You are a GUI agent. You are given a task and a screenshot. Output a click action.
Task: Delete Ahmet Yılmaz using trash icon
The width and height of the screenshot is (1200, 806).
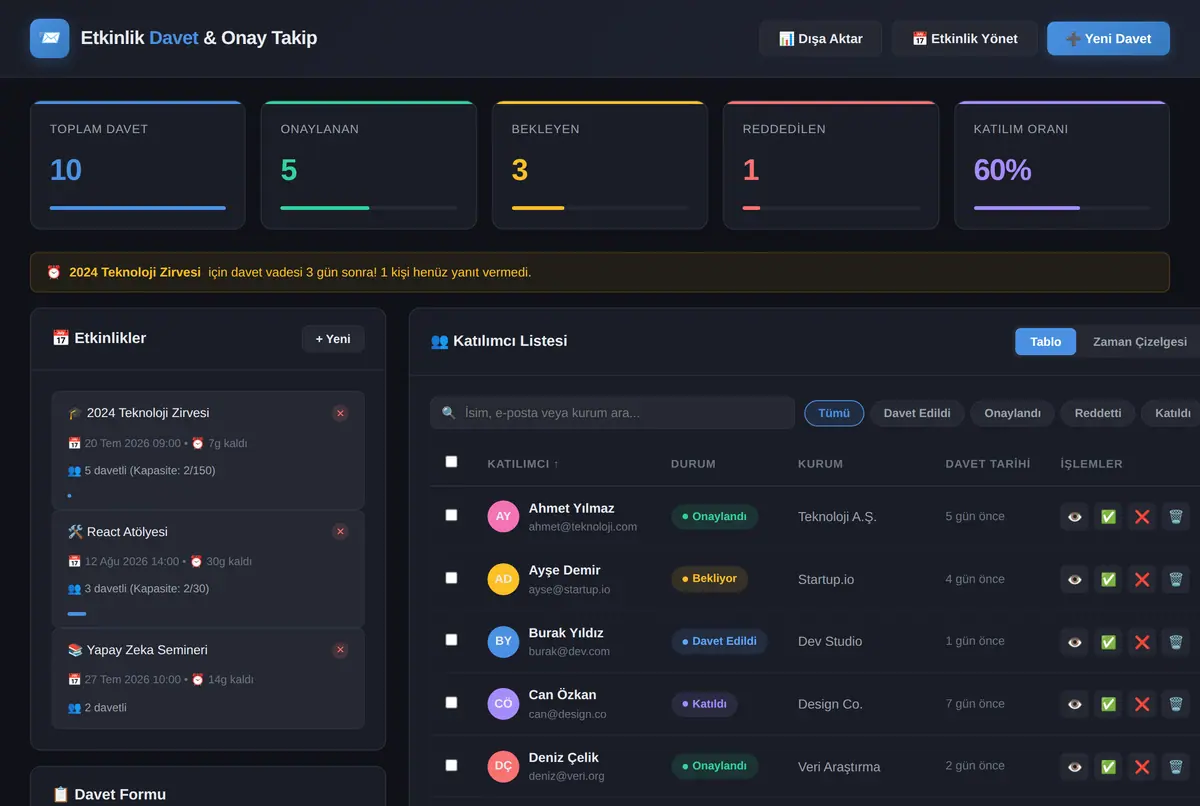coord(1176,517)
